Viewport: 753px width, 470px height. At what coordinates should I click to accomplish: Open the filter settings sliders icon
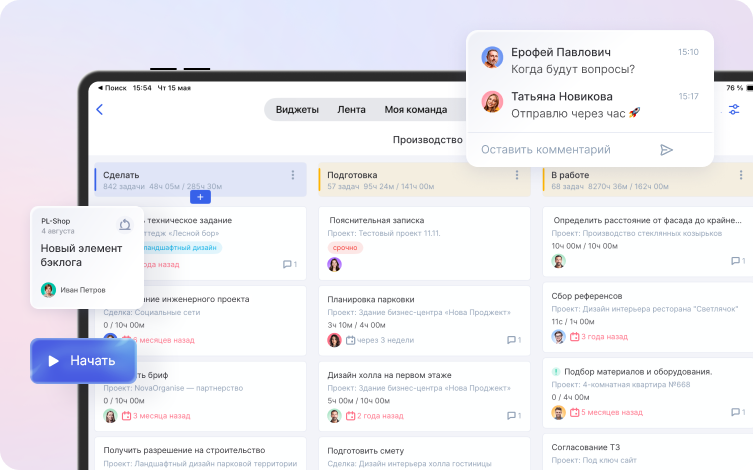734,109
